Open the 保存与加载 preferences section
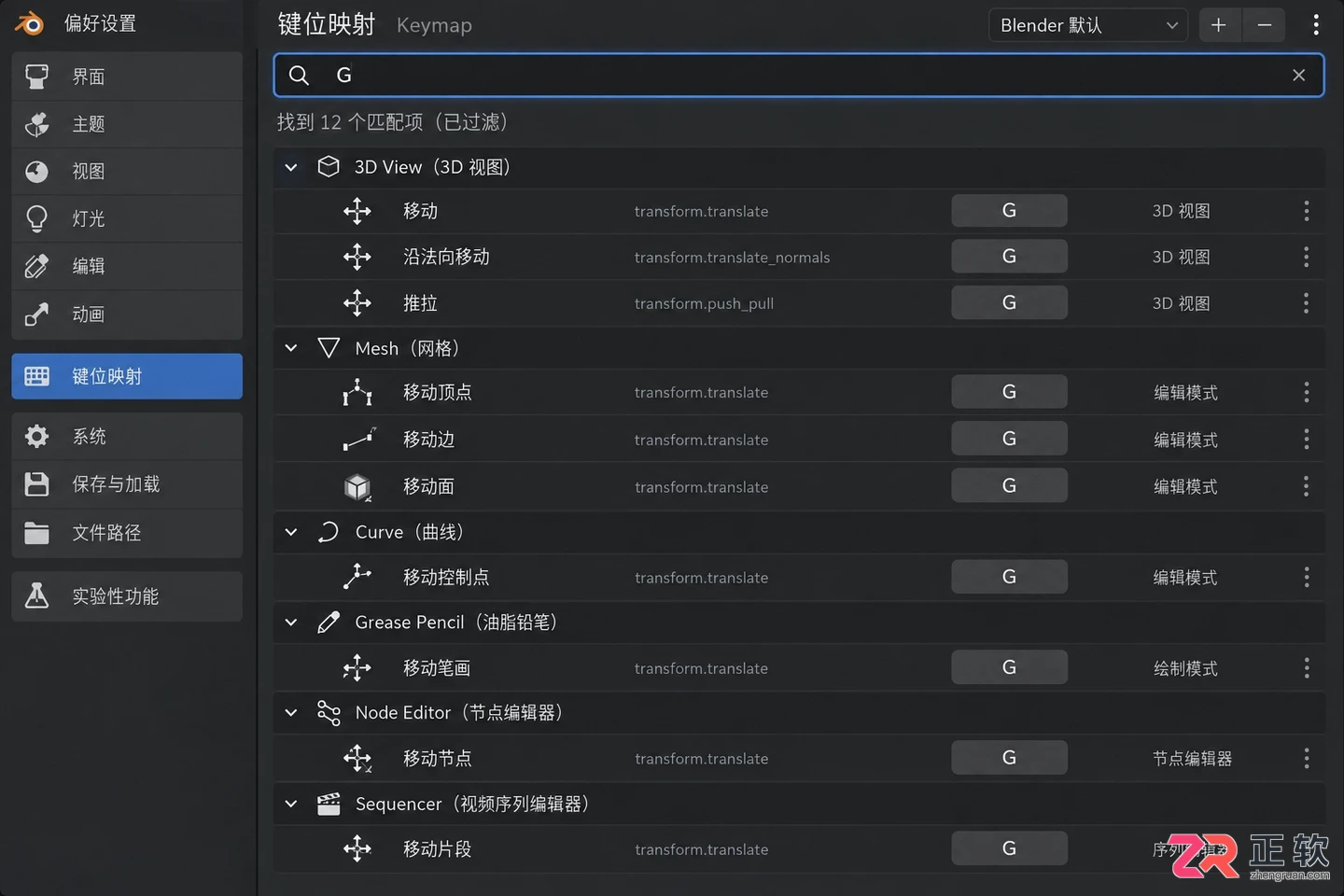Screen dimensions: 1344x896 pyautogui.click(x=127, y=484)
